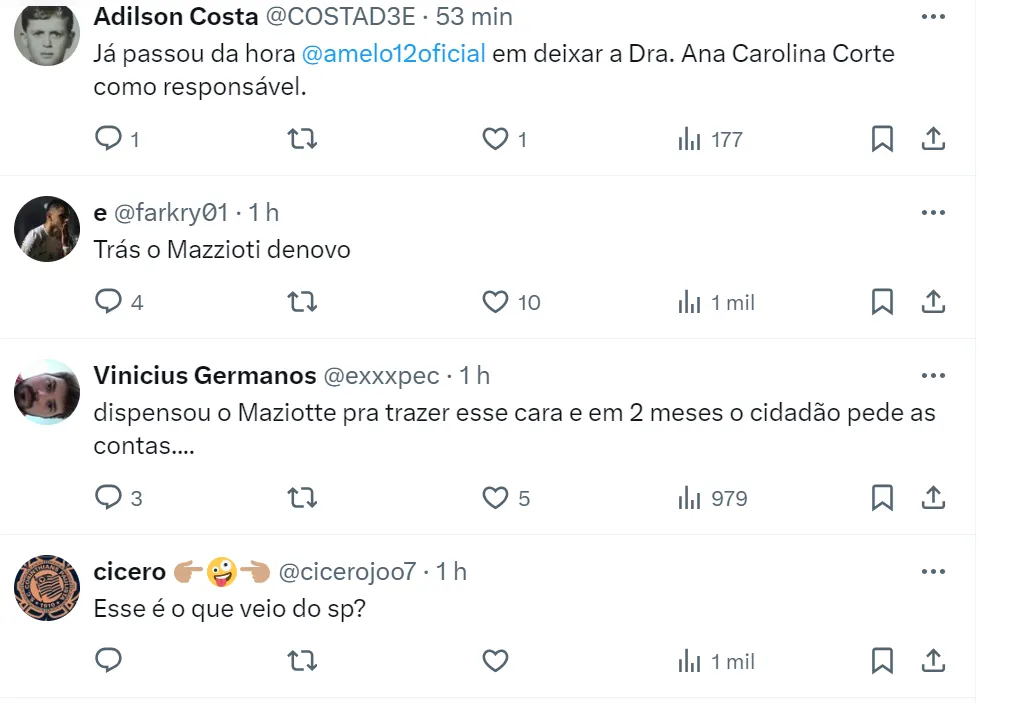Retweet Adilson Costa's post

(302, 139)
